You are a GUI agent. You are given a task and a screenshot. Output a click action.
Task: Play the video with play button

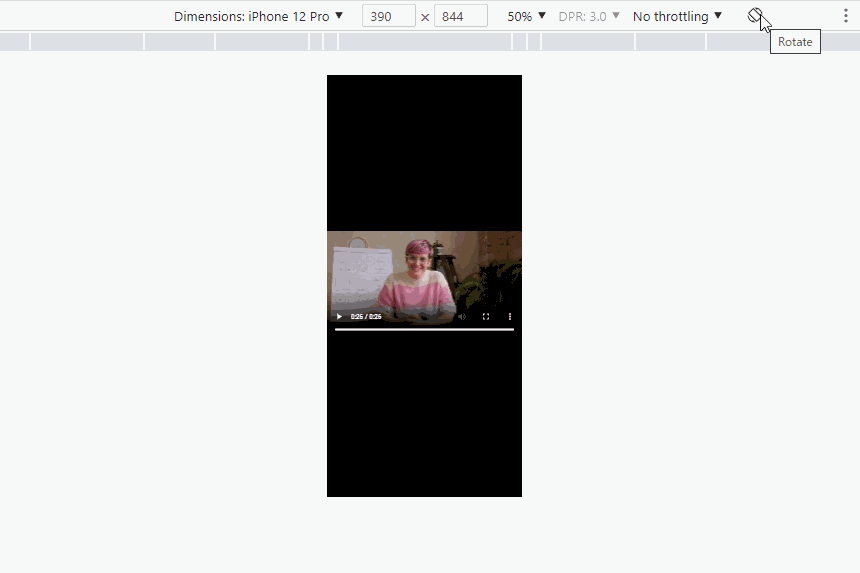[339, 316]
